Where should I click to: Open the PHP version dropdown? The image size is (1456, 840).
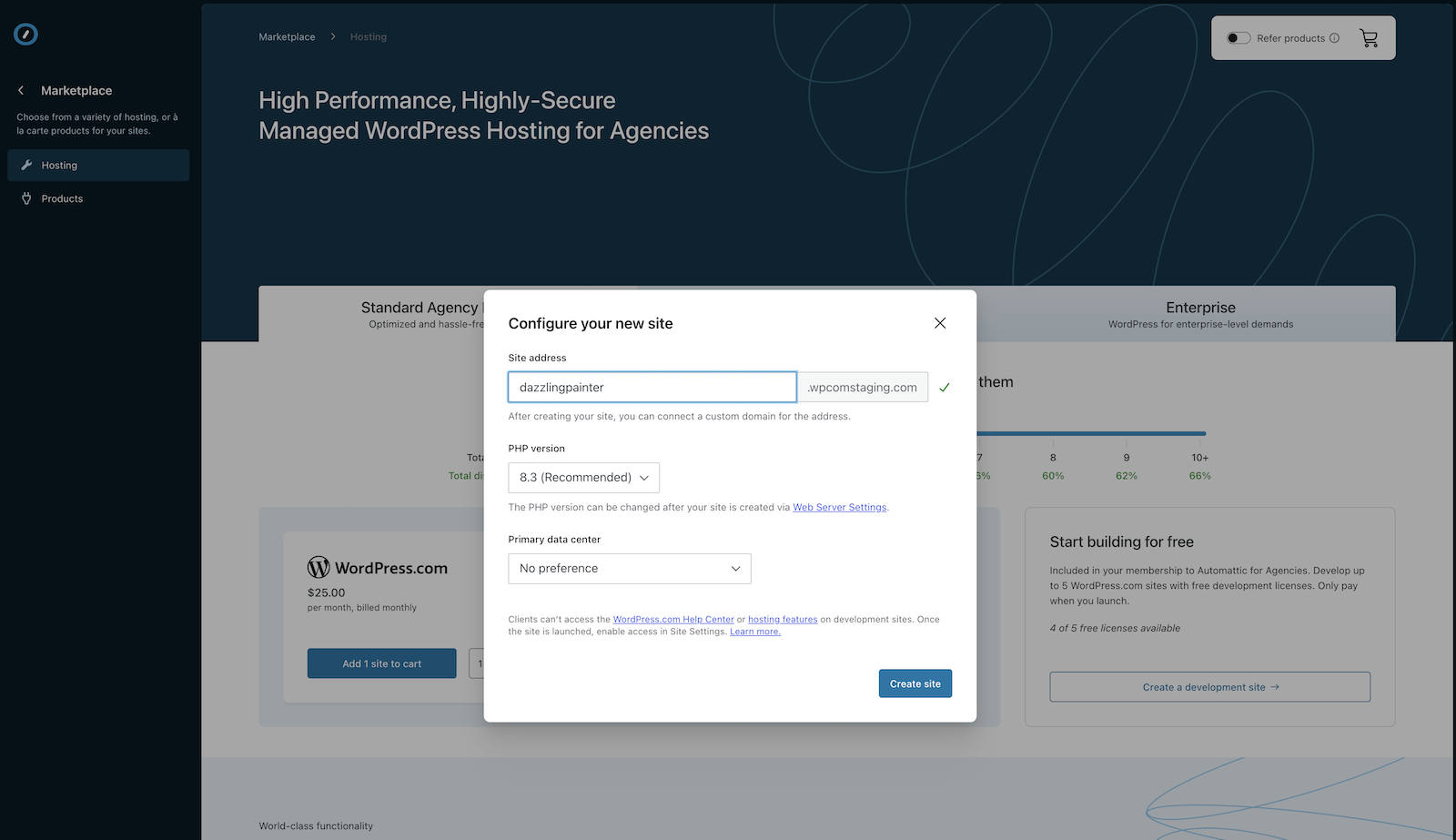click(583, 477)
